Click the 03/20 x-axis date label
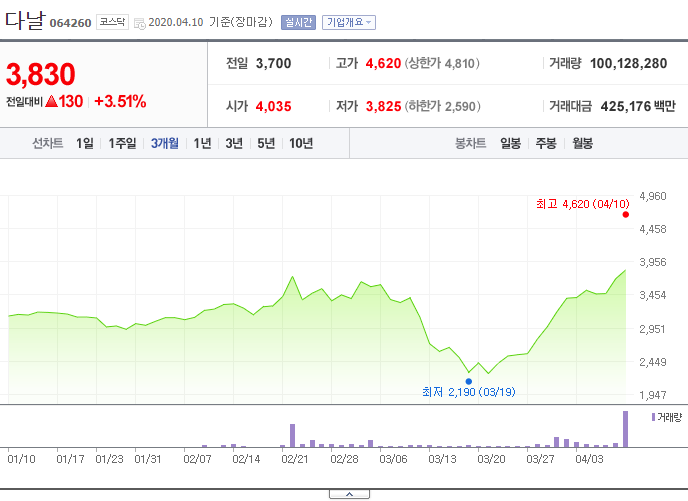688x501 pixels. (x=491, y=459)
